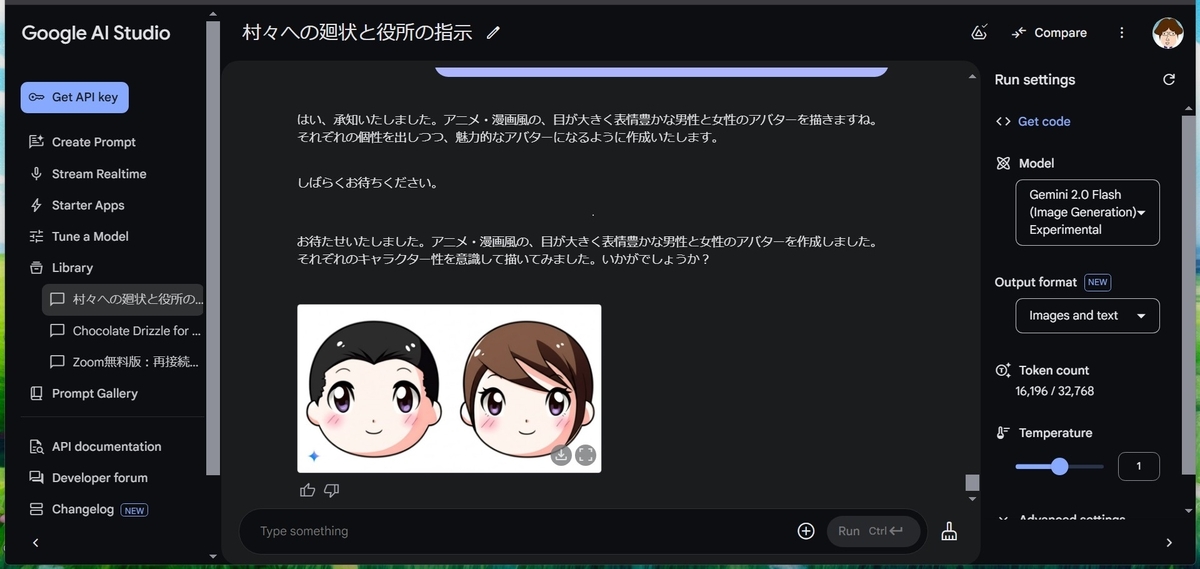This screenshot has height=569, width=1200.
Task: Click the chat area vertical scrollbar thumb
Action: click(x=971, y=482)
